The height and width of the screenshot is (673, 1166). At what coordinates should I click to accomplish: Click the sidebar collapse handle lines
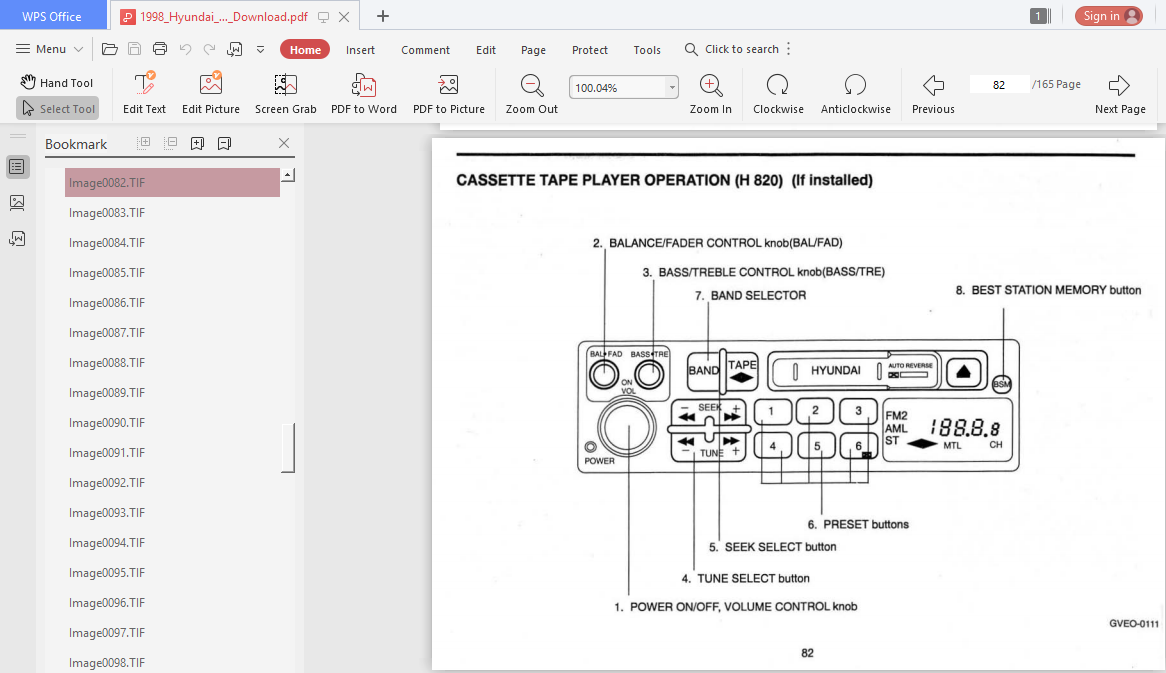click(x=17, y=136)
